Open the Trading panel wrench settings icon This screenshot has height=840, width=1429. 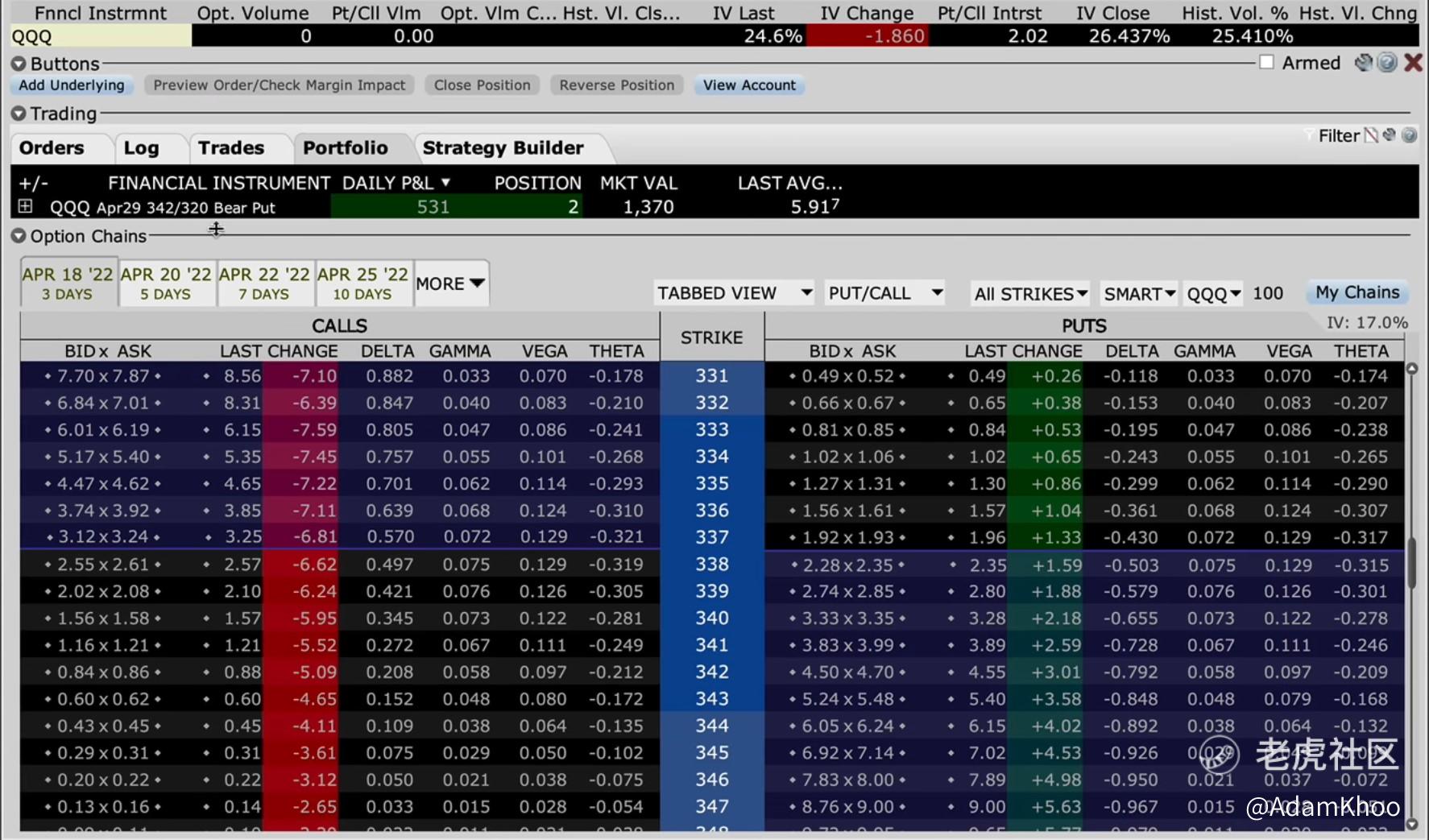point(1390,135)
